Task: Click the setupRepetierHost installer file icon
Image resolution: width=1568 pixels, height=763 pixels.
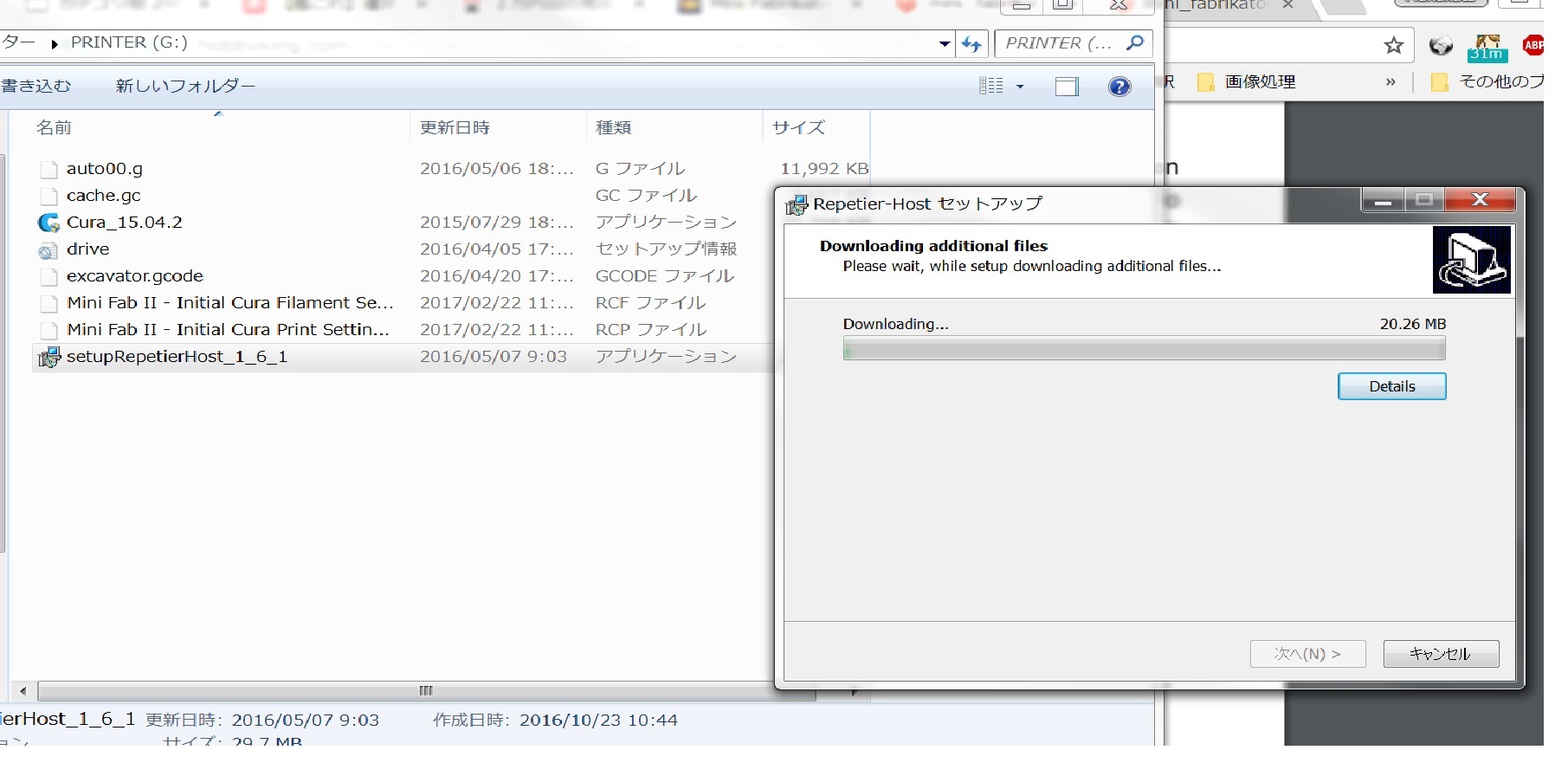Action: click(49, 357)
